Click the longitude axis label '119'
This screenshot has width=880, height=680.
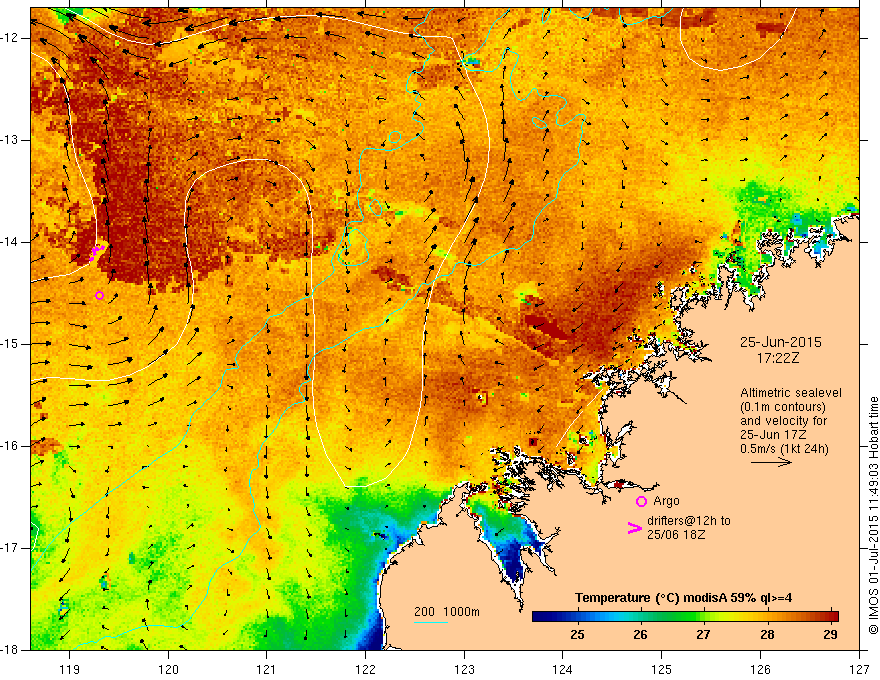[70, 669]
